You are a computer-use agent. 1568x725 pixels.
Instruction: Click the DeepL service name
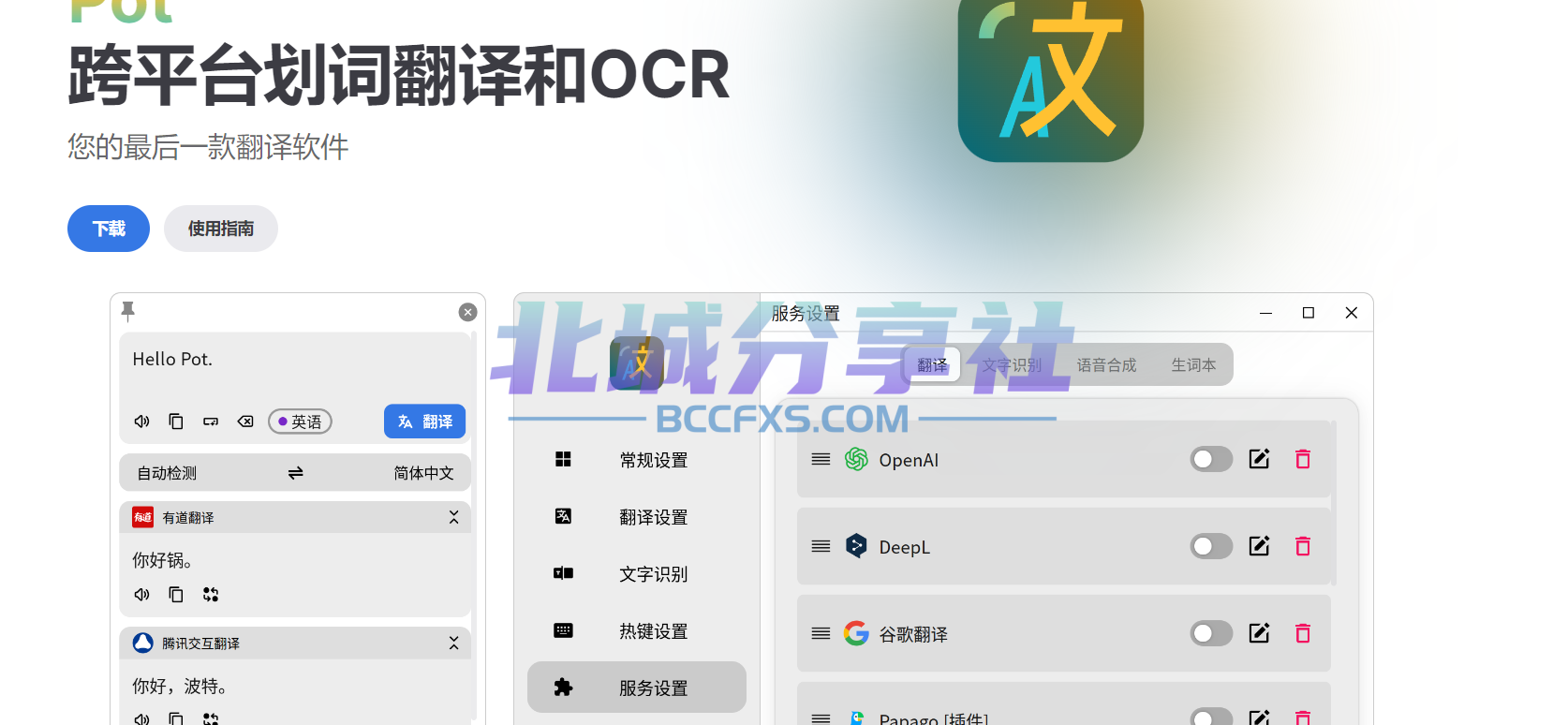905,547
